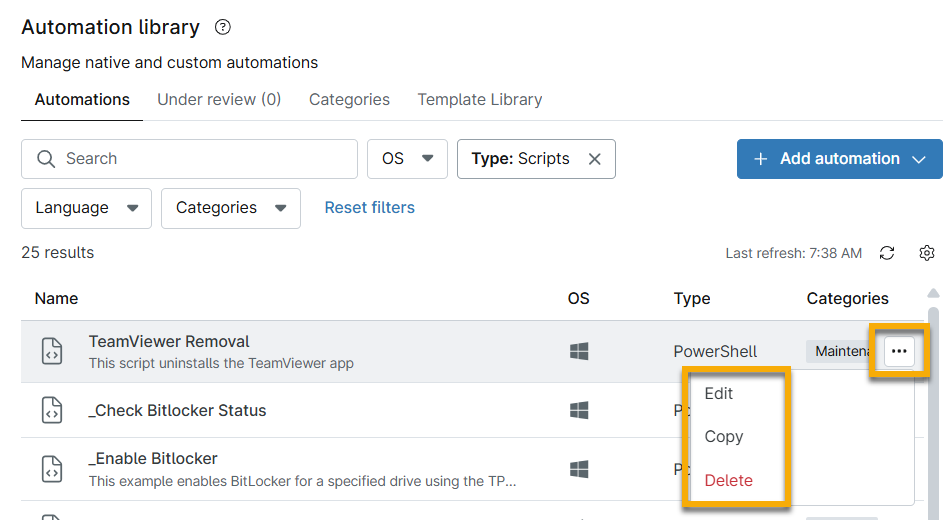Click Windows OS icon in TeamViewer Removal row
This screenshot has height=520, width=949.
tap(578, 351)
